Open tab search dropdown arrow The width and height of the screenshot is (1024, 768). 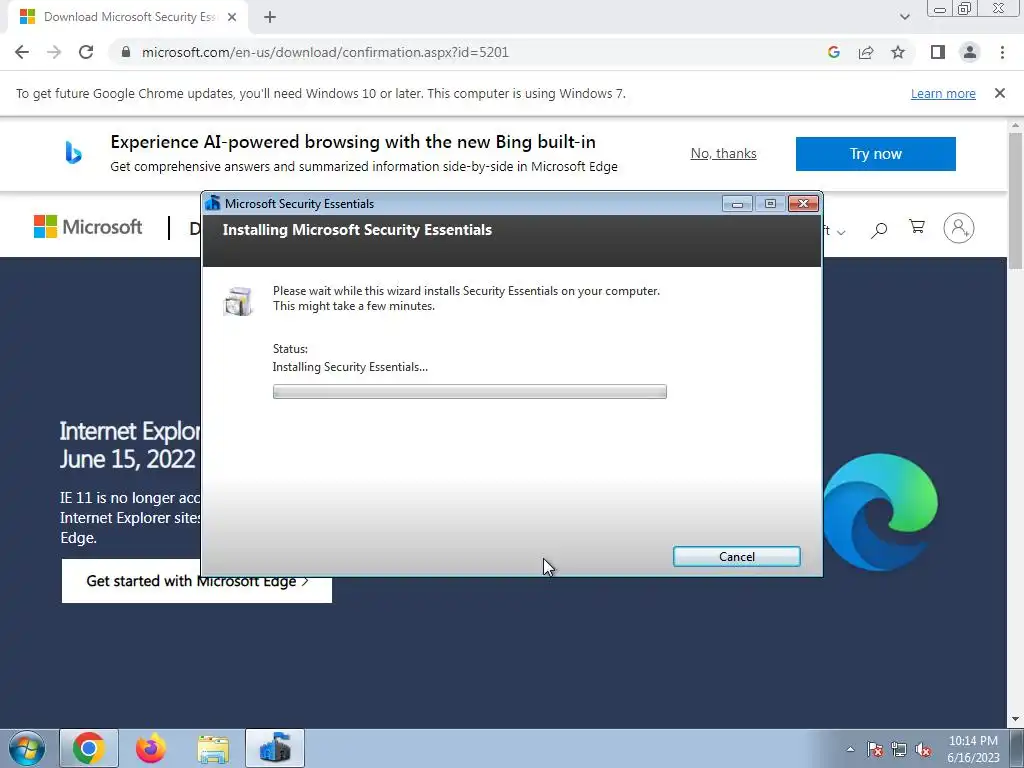(904, 17)
